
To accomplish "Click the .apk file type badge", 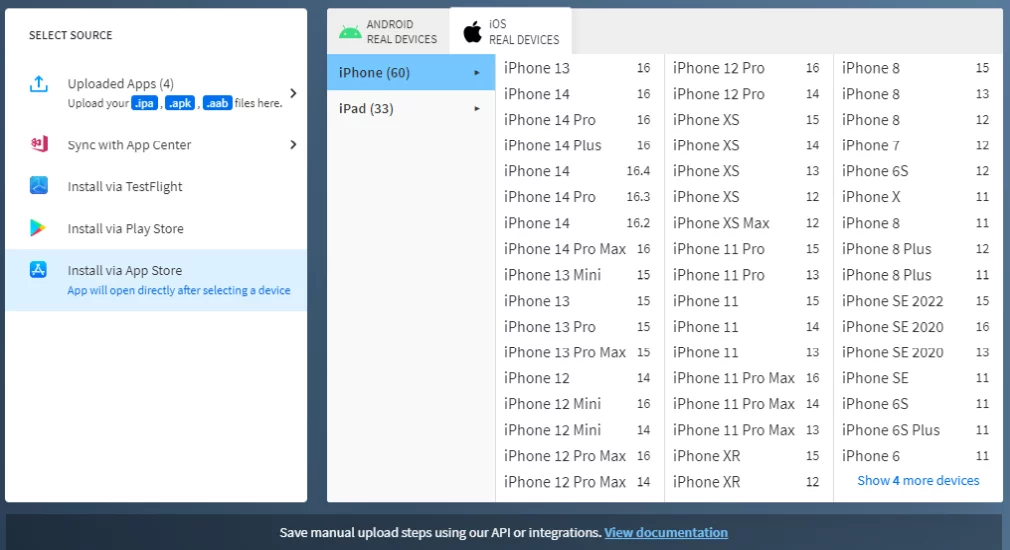I will [180, 103].
